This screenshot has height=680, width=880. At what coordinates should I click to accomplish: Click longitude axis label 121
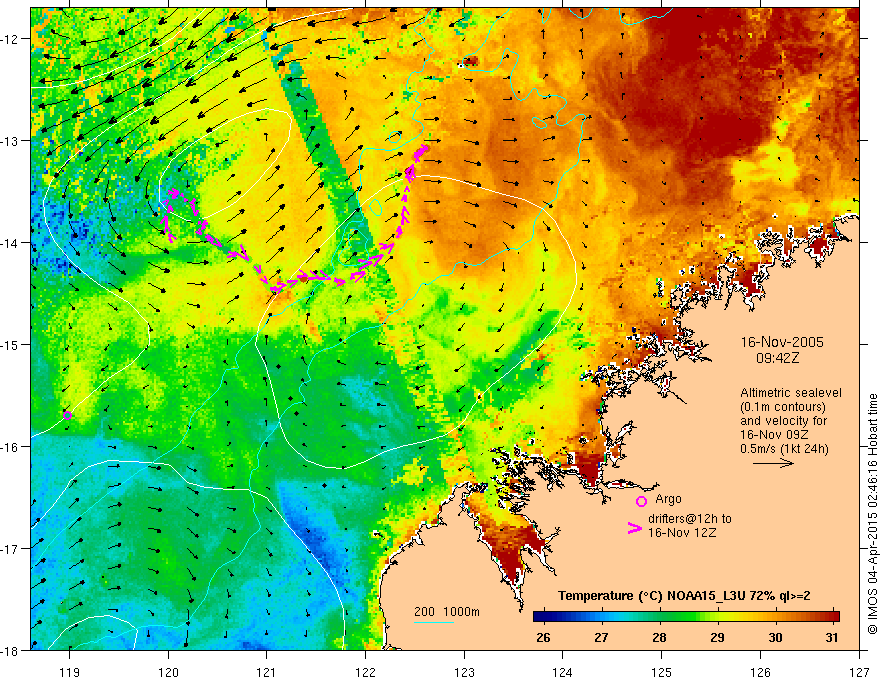(x=267, y=672)
